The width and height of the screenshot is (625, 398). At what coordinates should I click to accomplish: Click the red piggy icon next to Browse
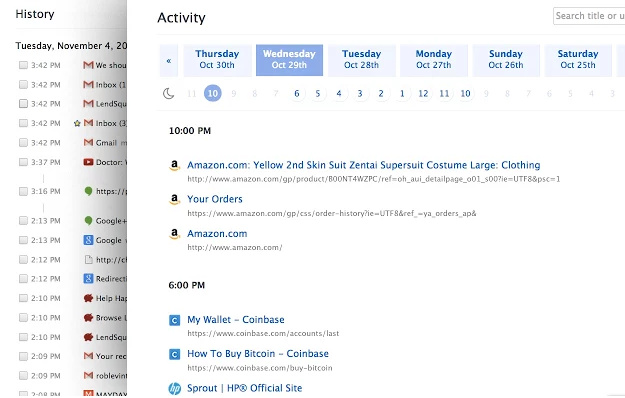click(88, 318)
